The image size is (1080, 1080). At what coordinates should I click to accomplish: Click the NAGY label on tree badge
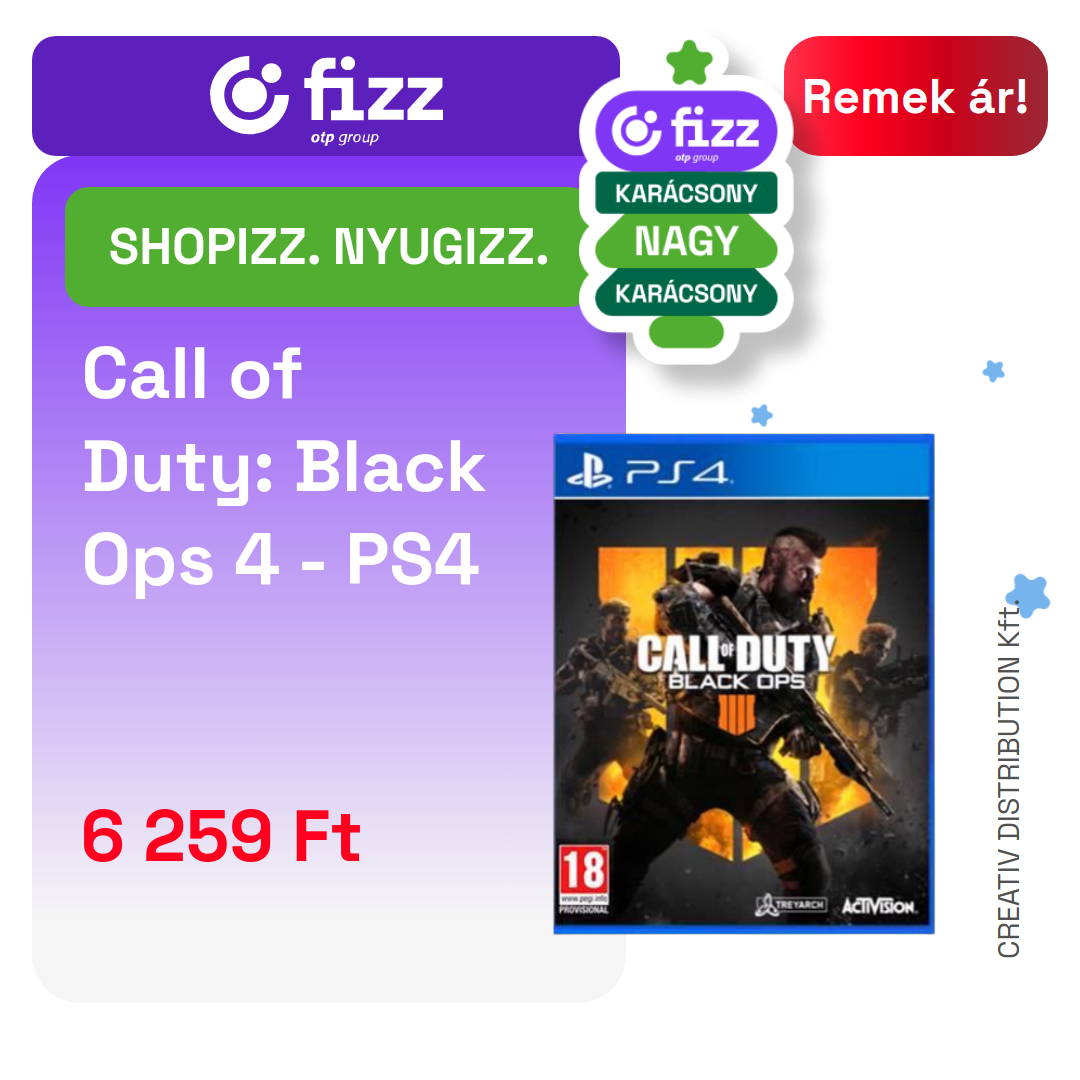click(686, 241)
